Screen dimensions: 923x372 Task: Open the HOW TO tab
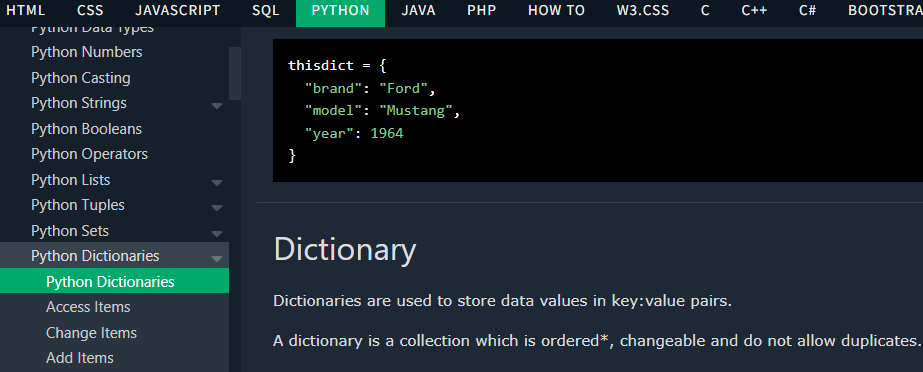(x=556, y=11)
